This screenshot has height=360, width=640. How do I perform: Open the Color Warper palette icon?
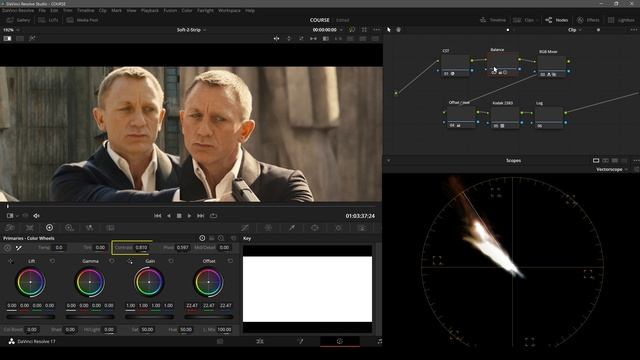tap(268, 228)
